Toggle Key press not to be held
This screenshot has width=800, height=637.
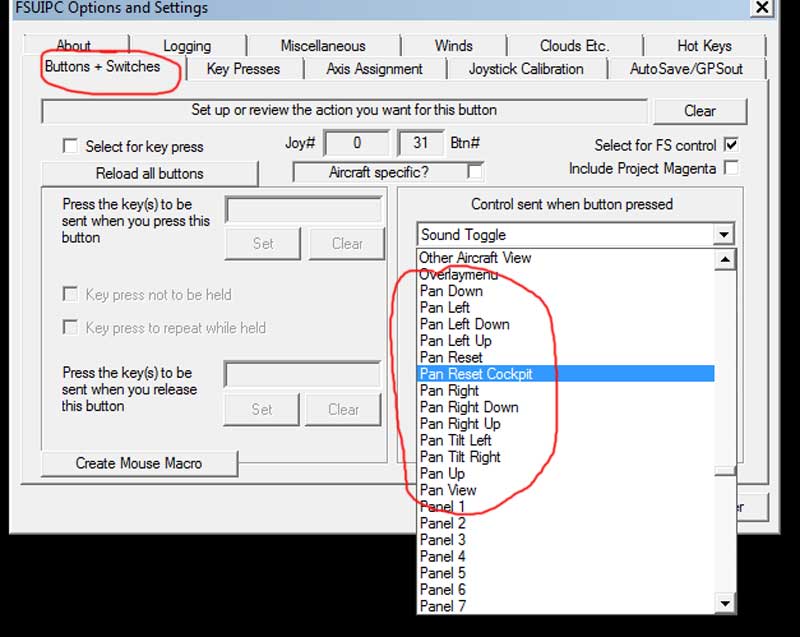pyautogui.click(x=70, y=294)
